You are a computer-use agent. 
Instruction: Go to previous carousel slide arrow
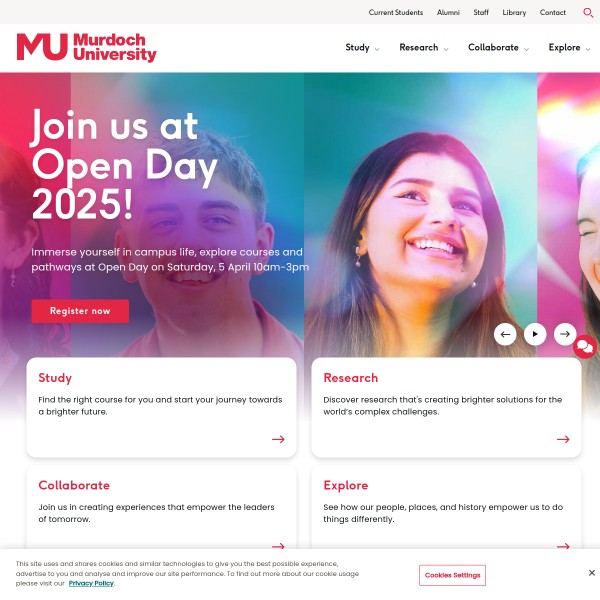coord(505,334)
